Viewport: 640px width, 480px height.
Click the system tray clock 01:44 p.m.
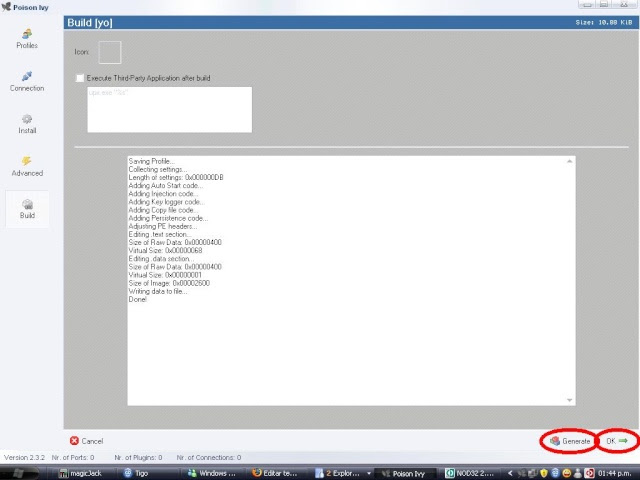pos(617,473)
